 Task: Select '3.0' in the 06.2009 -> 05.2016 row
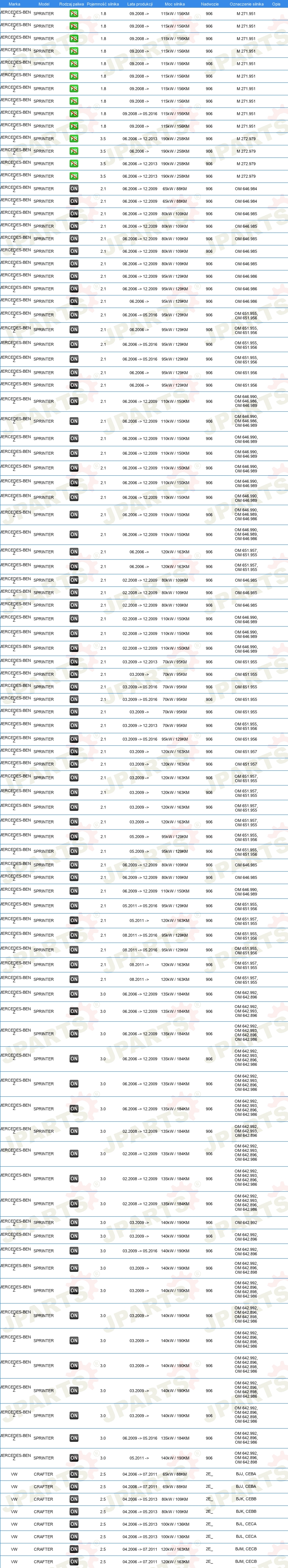103,1438
